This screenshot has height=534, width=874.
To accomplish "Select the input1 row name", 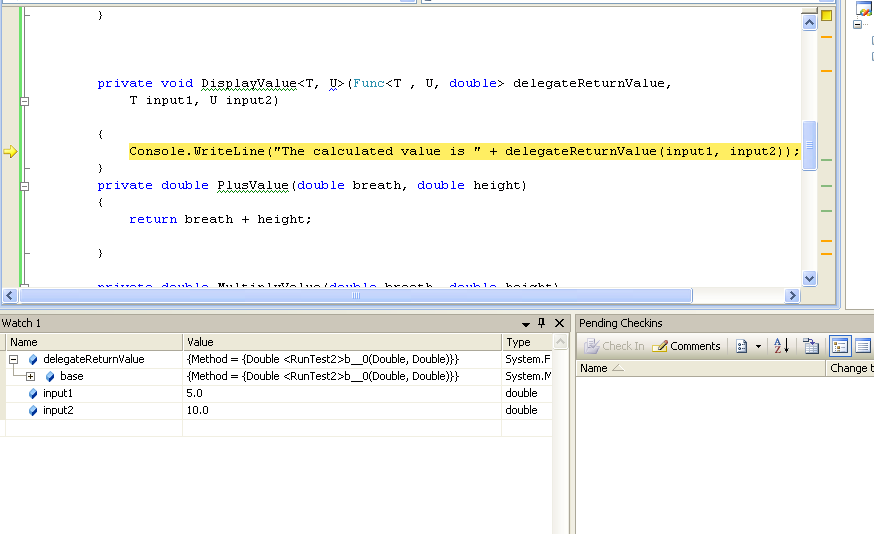I will tap(58, 394).
